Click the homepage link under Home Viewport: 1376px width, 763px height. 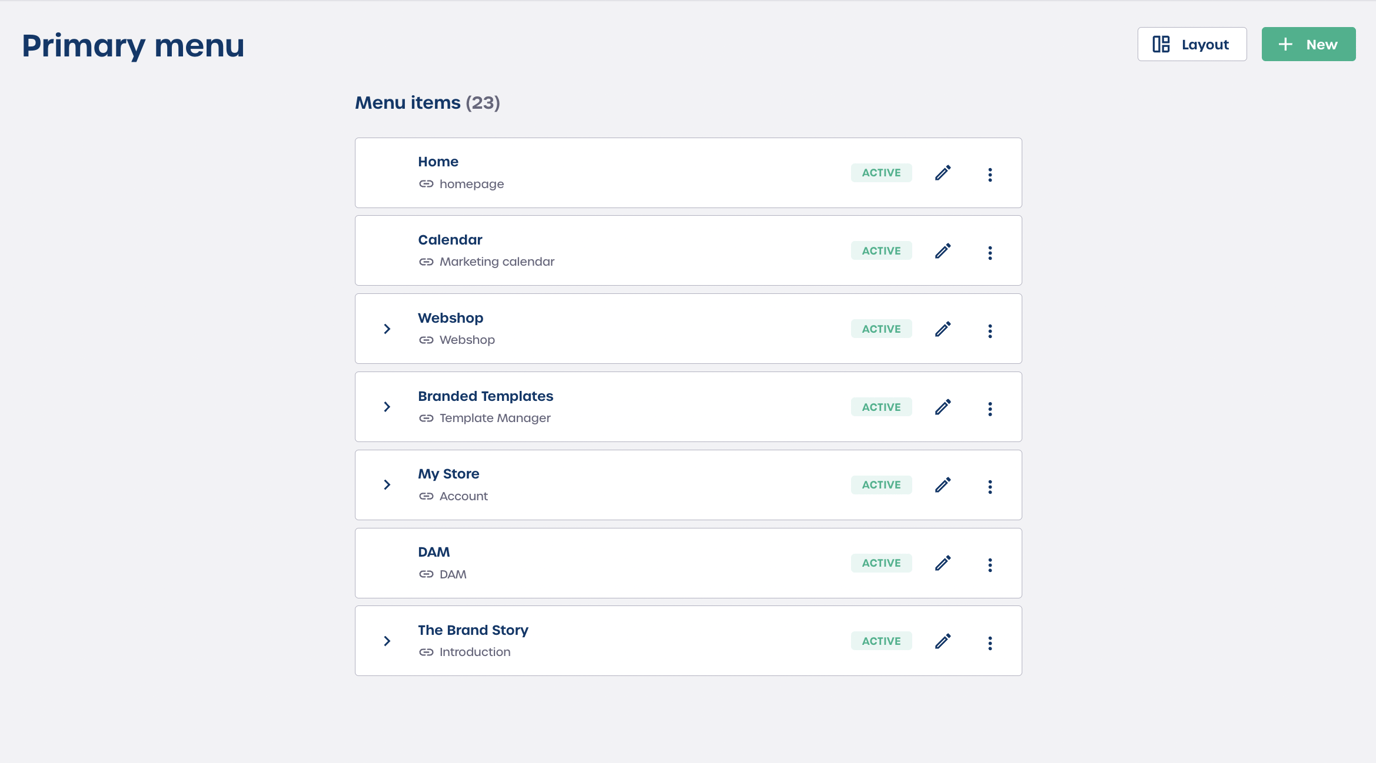tap(471, 184)
